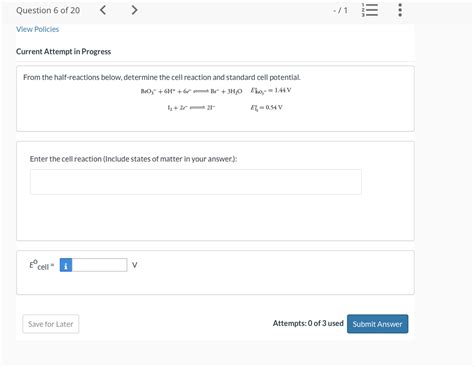
Task: Go to the next question arrow
Action: (134, 10)
